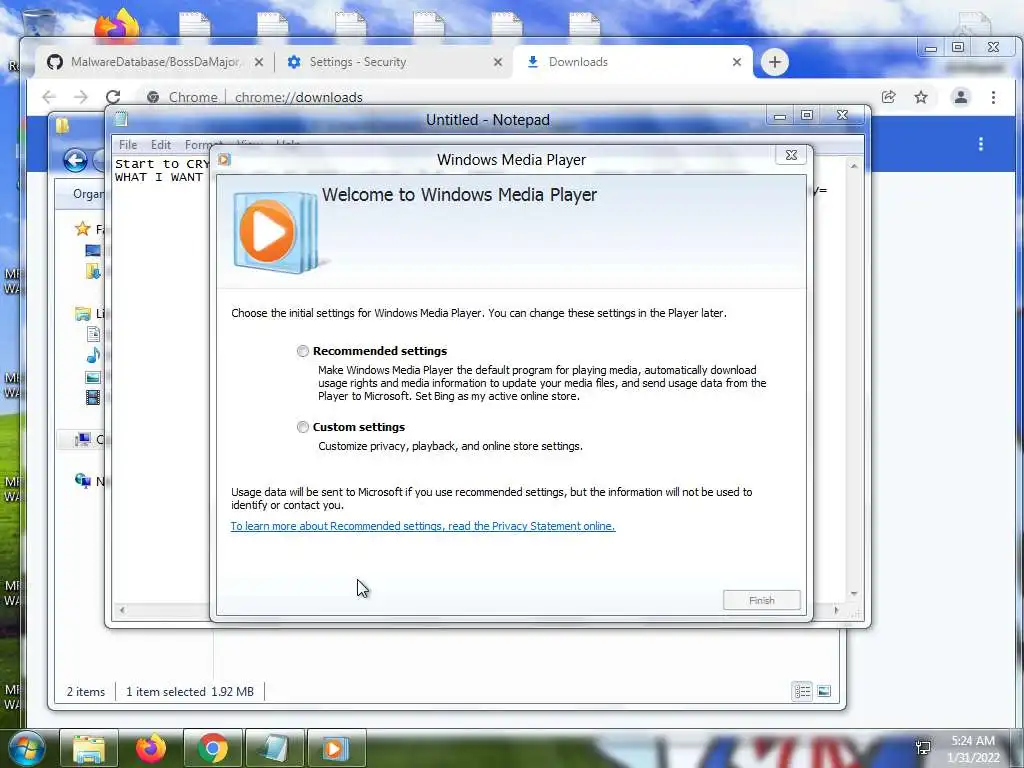The width and height of the screenshot is (1024, 768).
Task: Reload the Chrome page
Action: point(113,97)
